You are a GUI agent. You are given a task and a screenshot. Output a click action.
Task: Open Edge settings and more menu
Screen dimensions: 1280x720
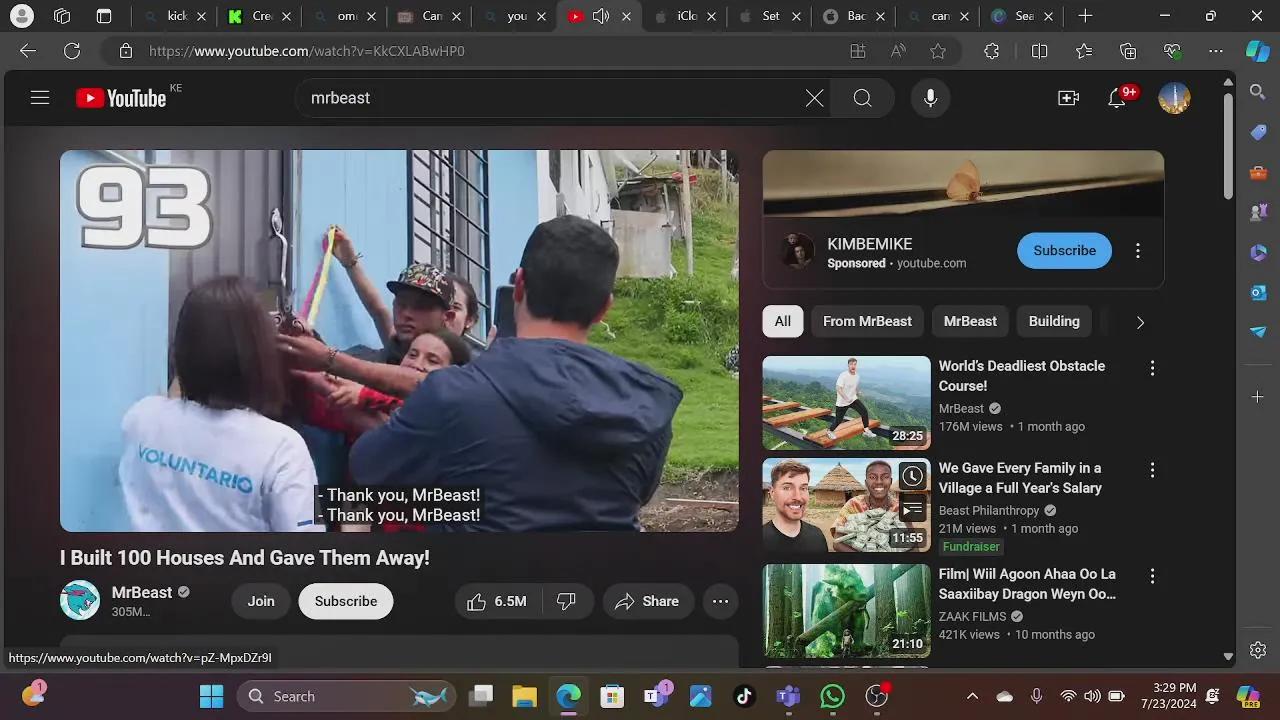click(x=1216, y=51)
